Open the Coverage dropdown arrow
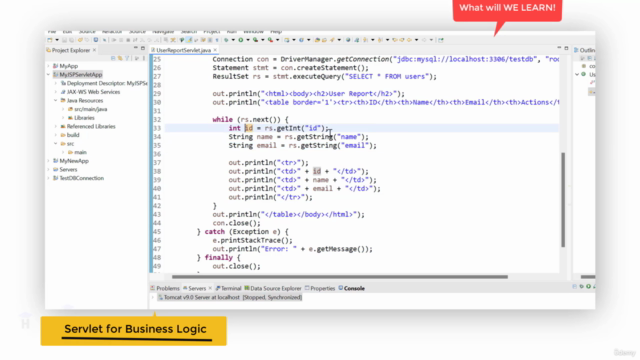Image resolution: width=640 pixels, height=360 pixels. pyautogui.click(x=263, y=40)
